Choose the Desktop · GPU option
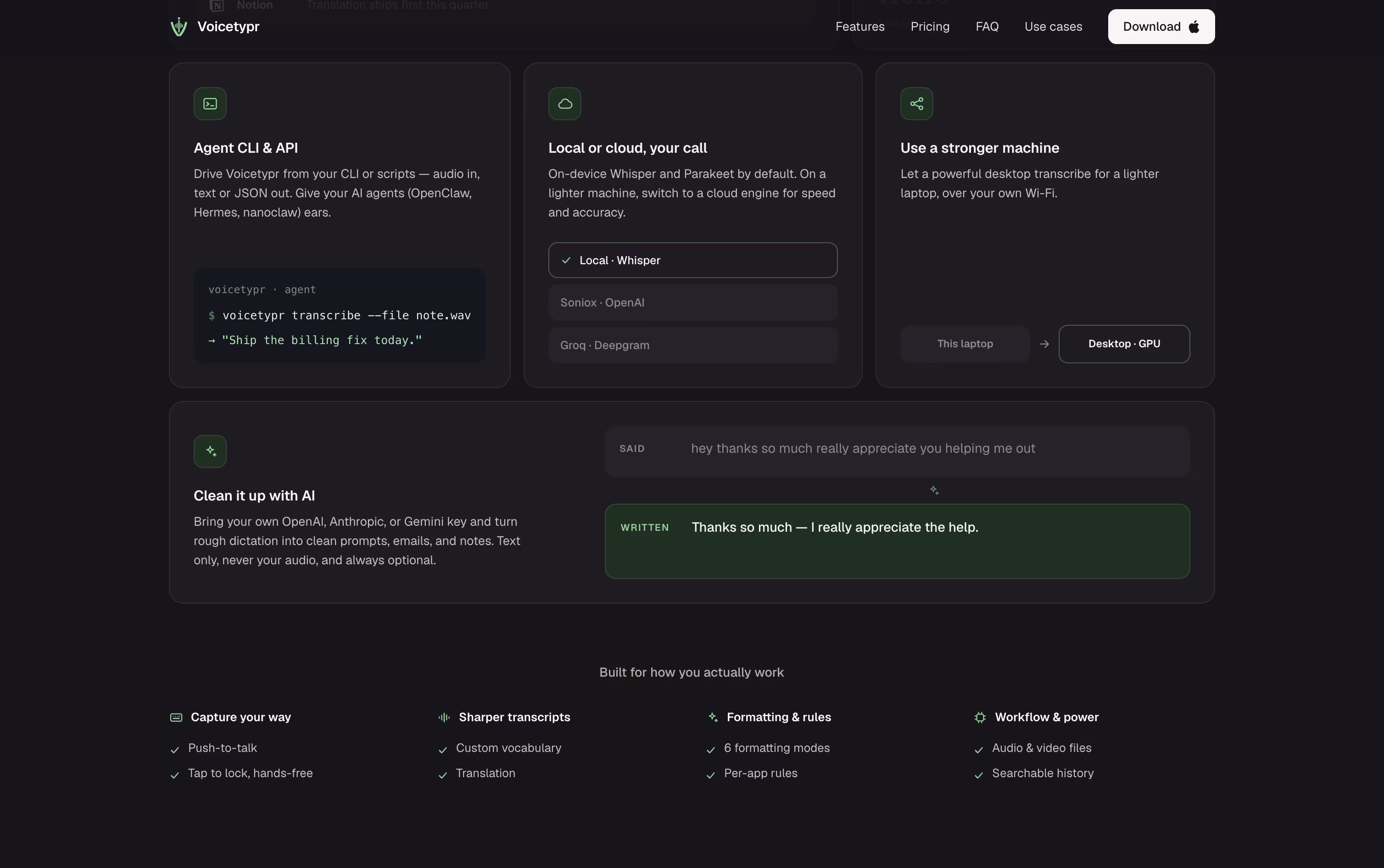 coord(1124,344)
